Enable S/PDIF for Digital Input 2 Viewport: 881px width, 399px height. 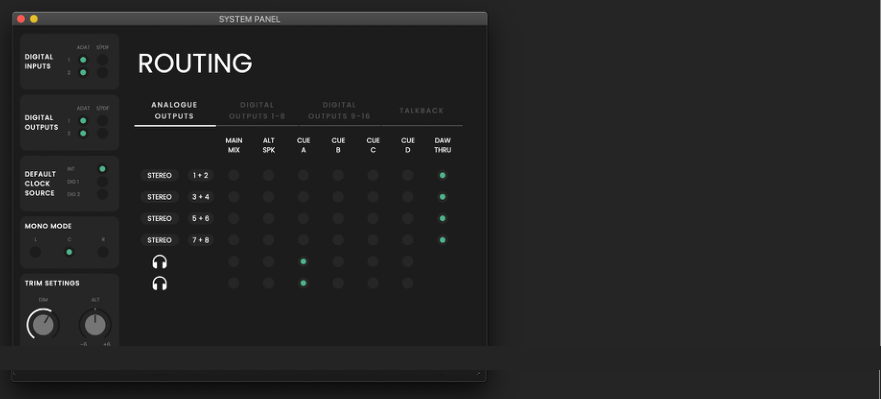pos(102,72)
